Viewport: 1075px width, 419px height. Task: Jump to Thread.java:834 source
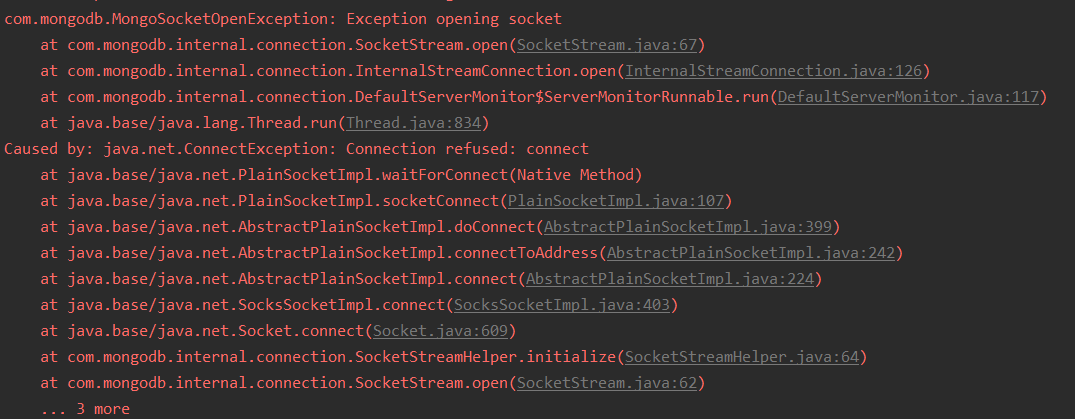(x=414, y=123)
